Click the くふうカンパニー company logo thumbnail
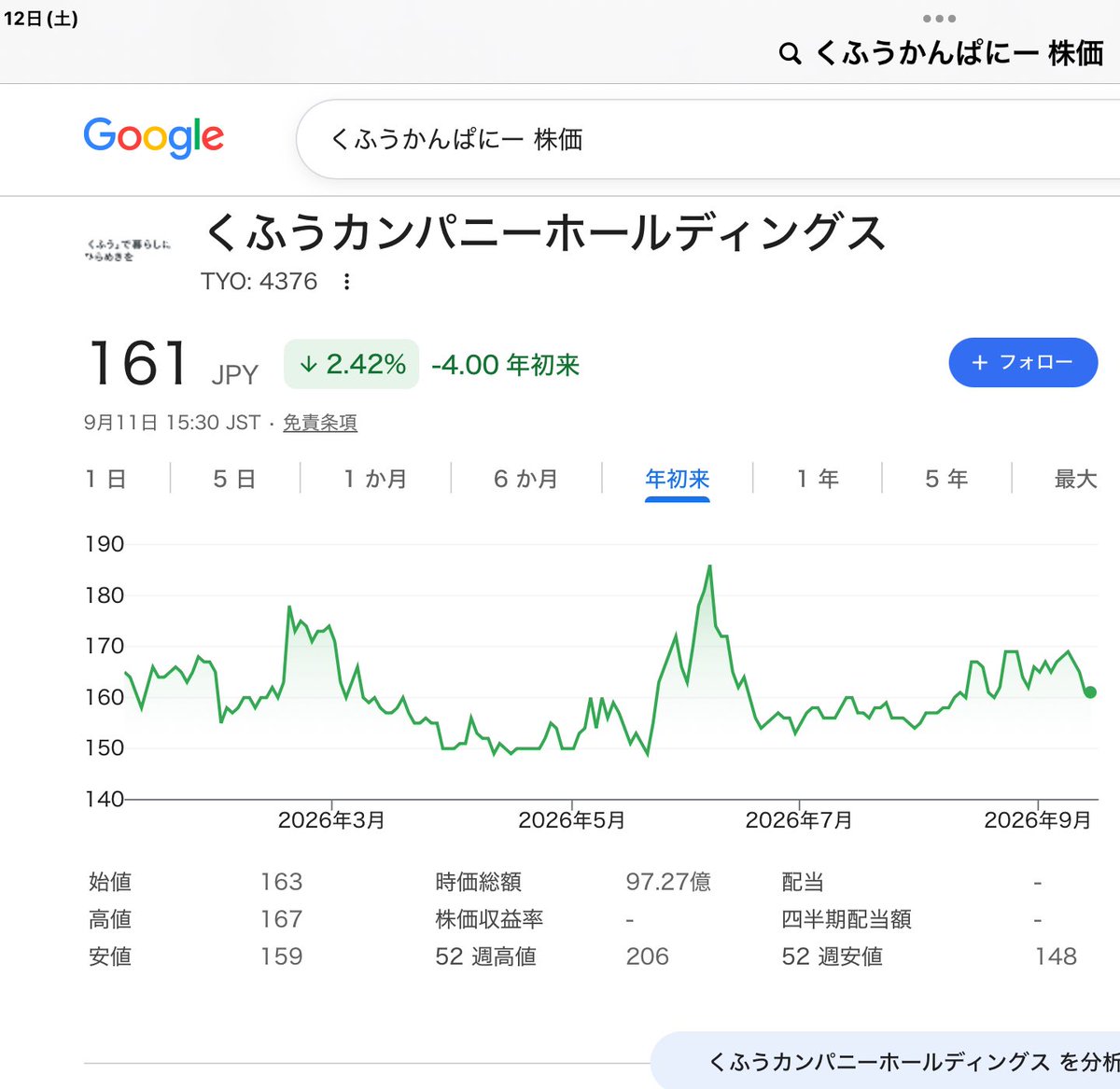The width and height of the screenshot is (1120, 1089). pos(129,250)
